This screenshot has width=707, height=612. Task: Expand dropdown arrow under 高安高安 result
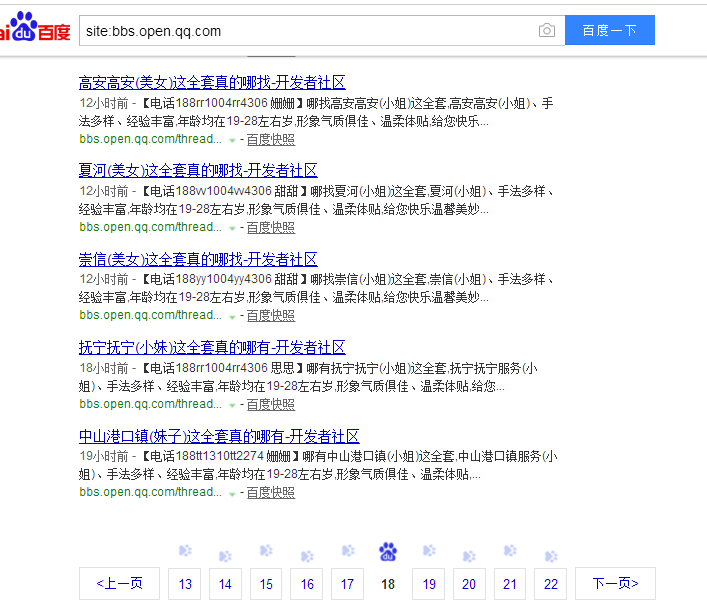pyautogui.click(x=232, y=140)
